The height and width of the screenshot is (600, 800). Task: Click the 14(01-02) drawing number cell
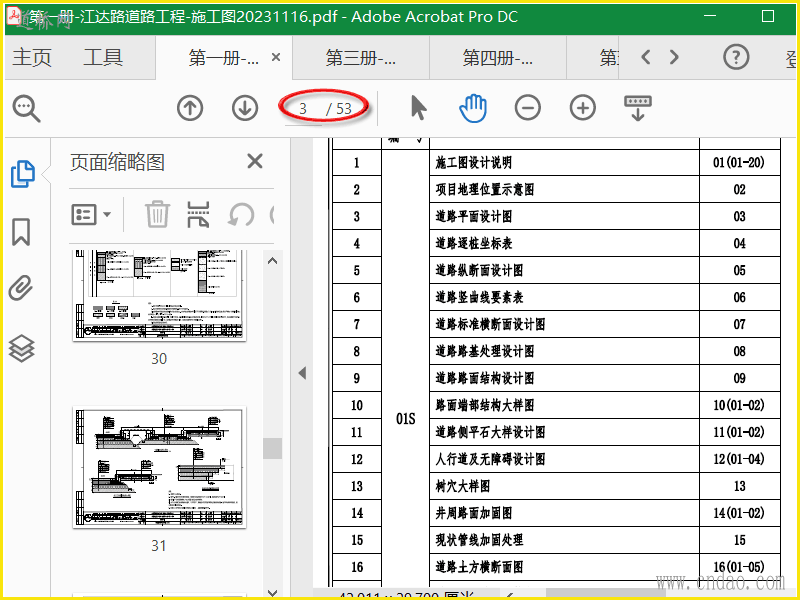[739, 513]
